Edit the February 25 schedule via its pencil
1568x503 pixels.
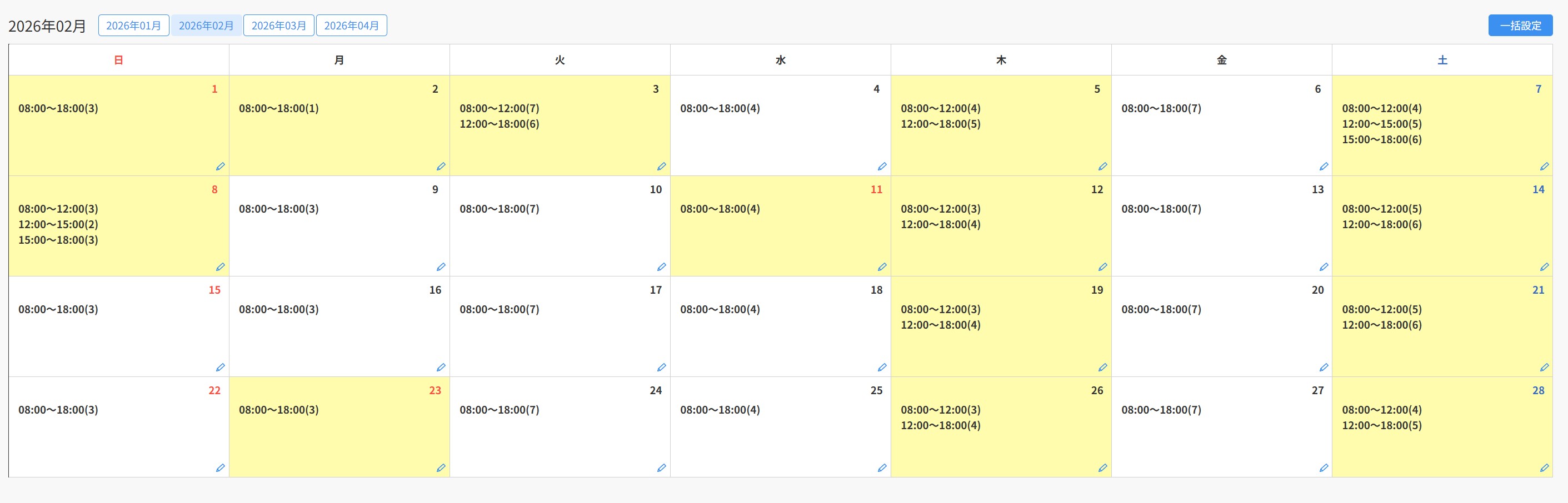point(882,467)
